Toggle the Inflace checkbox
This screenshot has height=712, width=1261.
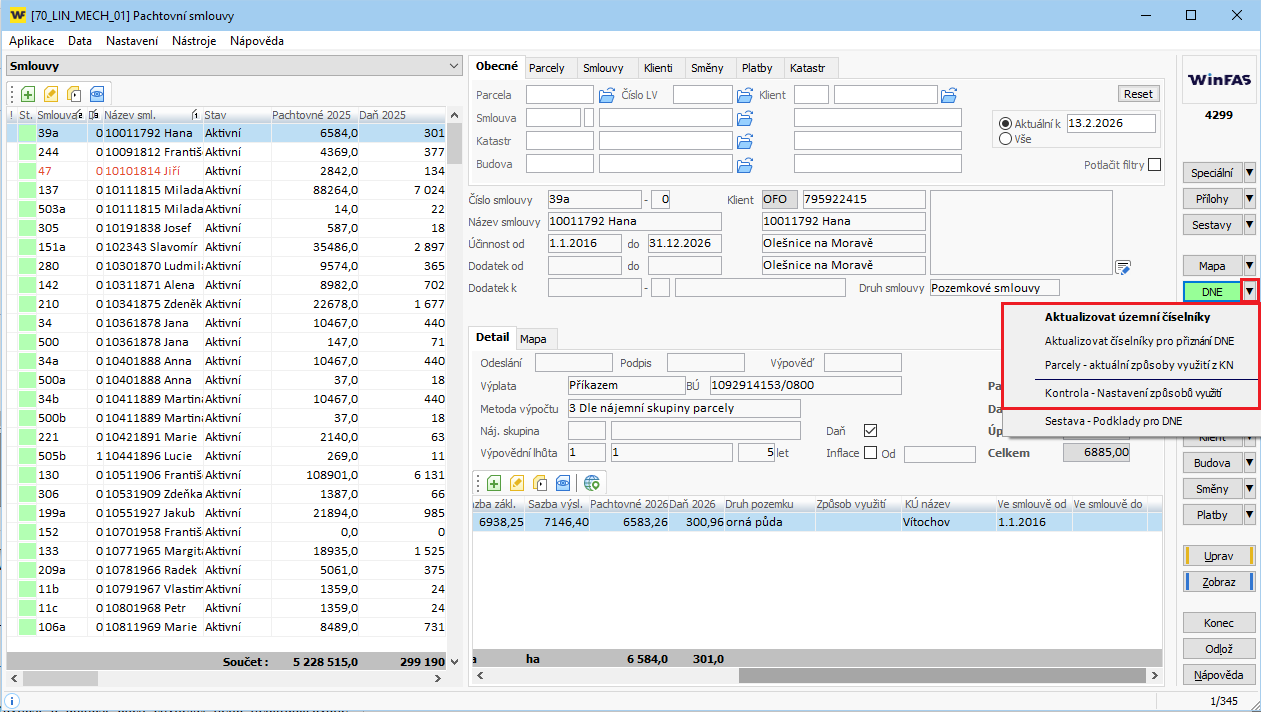coord(870,453)
